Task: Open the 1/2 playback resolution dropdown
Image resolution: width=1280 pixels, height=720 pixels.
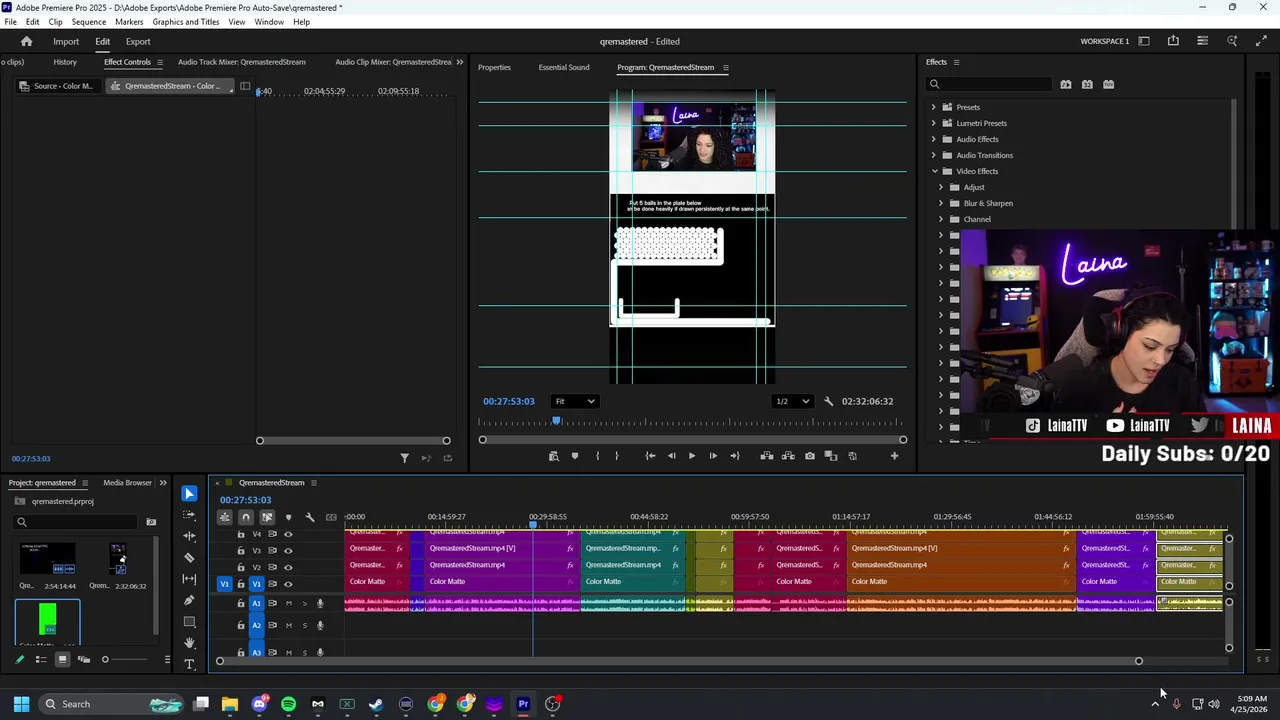Action: [792, 401]
